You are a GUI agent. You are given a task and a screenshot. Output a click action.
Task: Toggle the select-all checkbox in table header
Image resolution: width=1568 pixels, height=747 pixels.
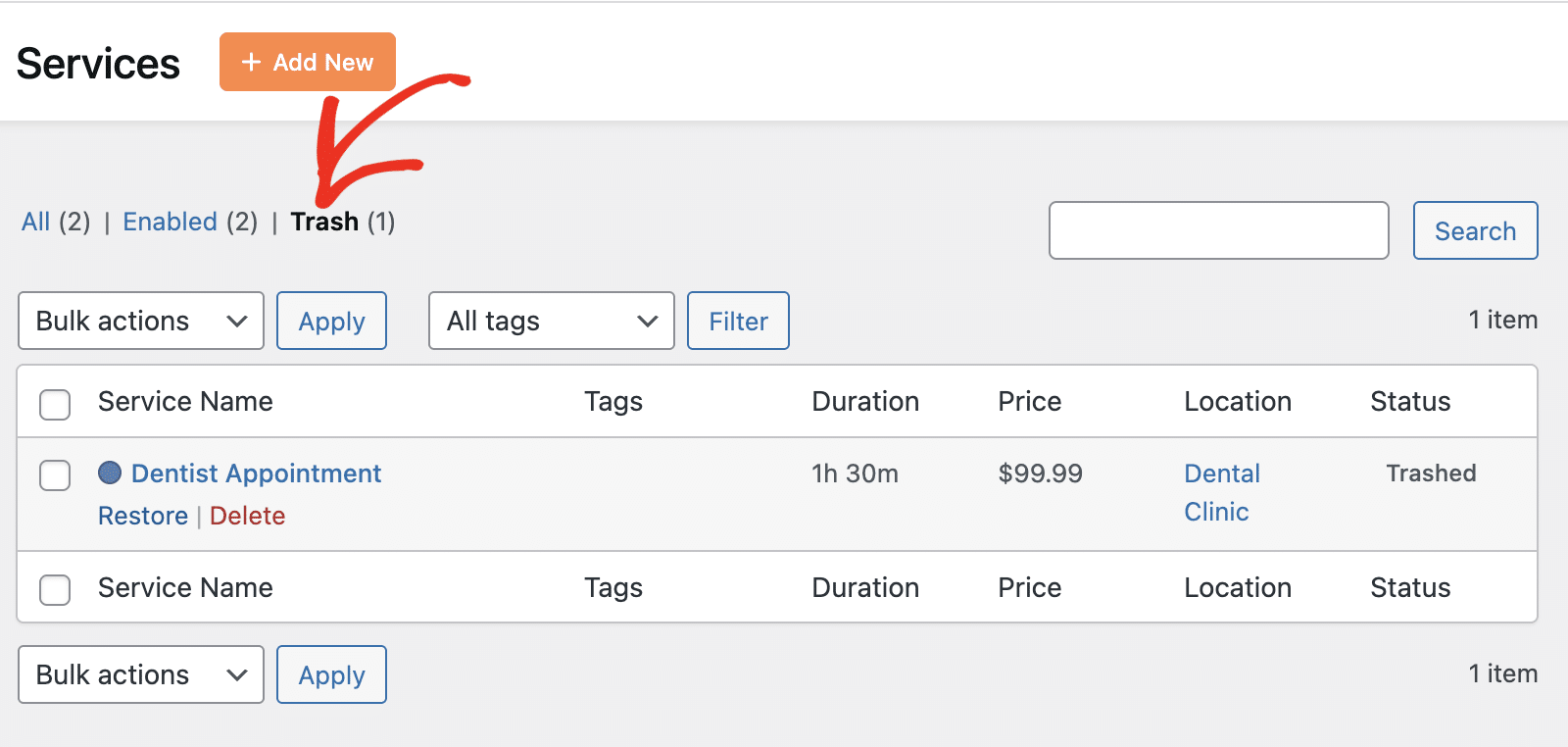pos(55,404)
